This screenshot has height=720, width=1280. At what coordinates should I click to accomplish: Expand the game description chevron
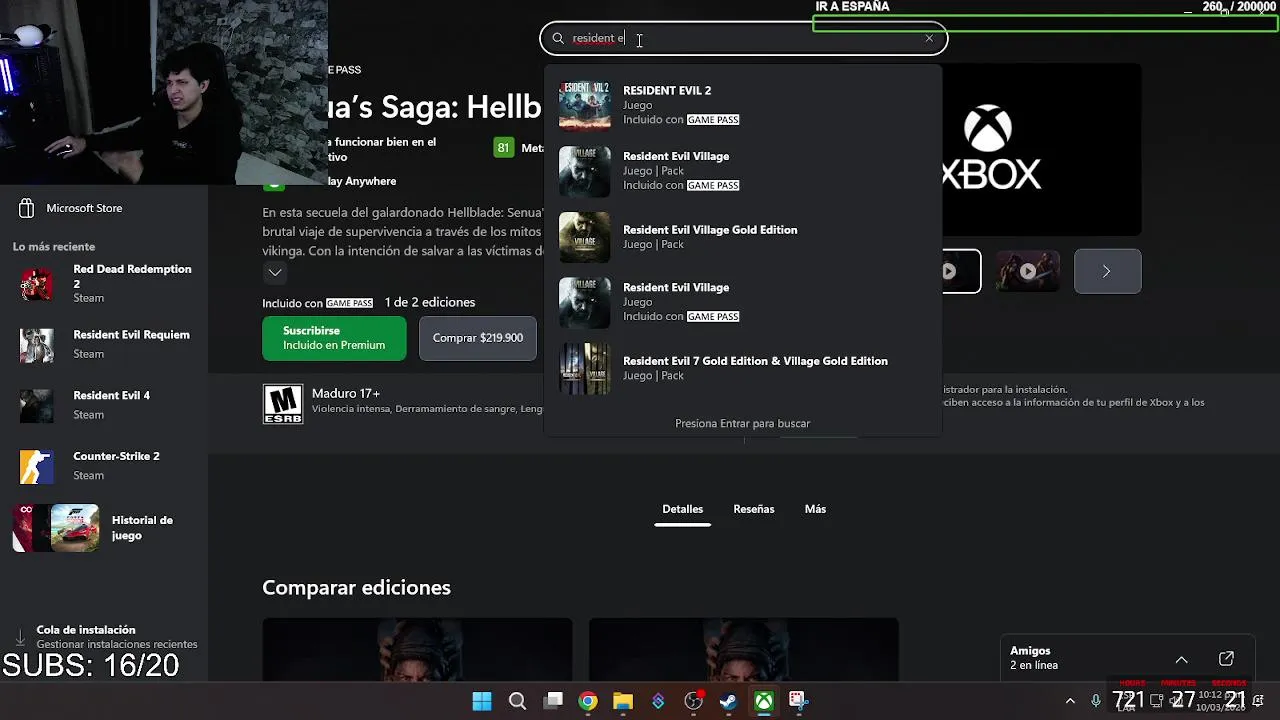[x=275, y=272]
